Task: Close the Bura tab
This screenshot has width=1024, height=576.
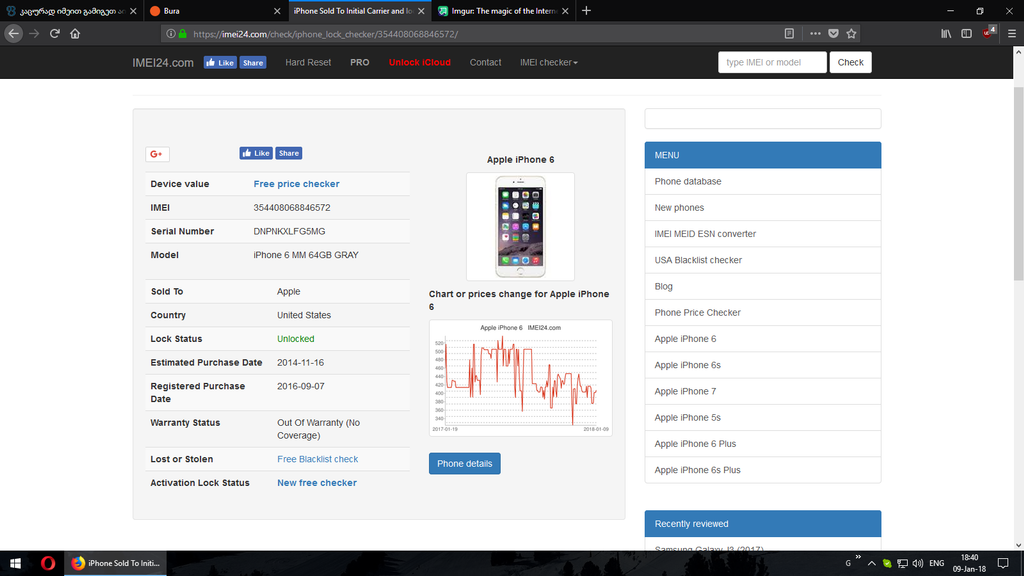Action: pyautogui.click(x=277, y=11)
